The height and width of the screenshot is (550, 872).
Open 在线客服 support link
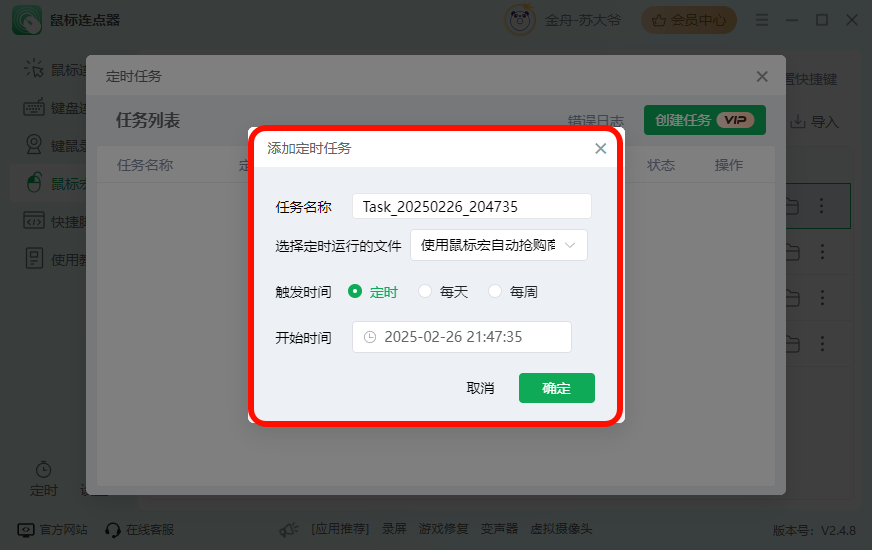click(140, 529)
